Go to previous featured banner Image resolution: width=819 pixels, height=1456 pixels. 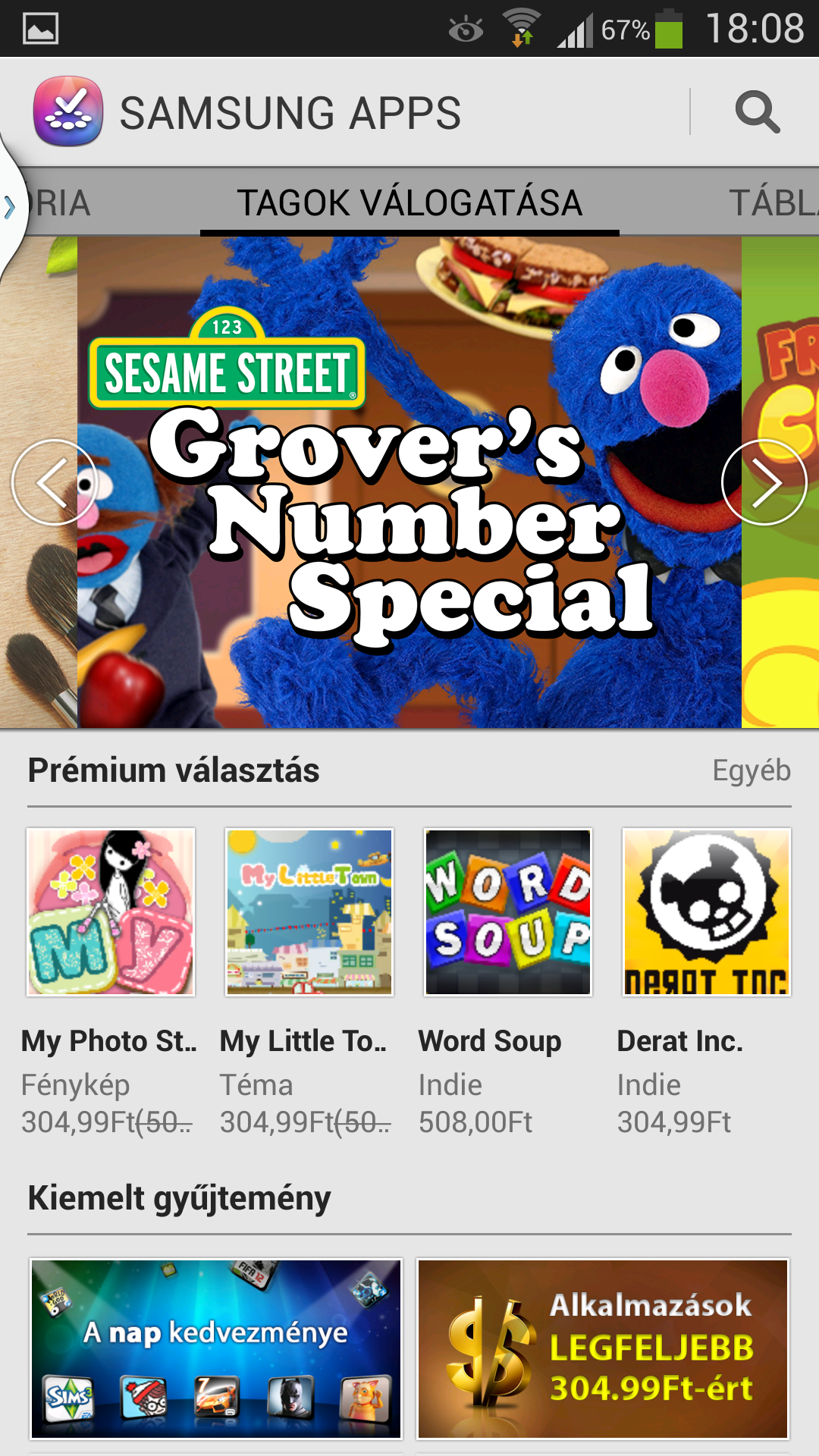click(x=54, y=482)
